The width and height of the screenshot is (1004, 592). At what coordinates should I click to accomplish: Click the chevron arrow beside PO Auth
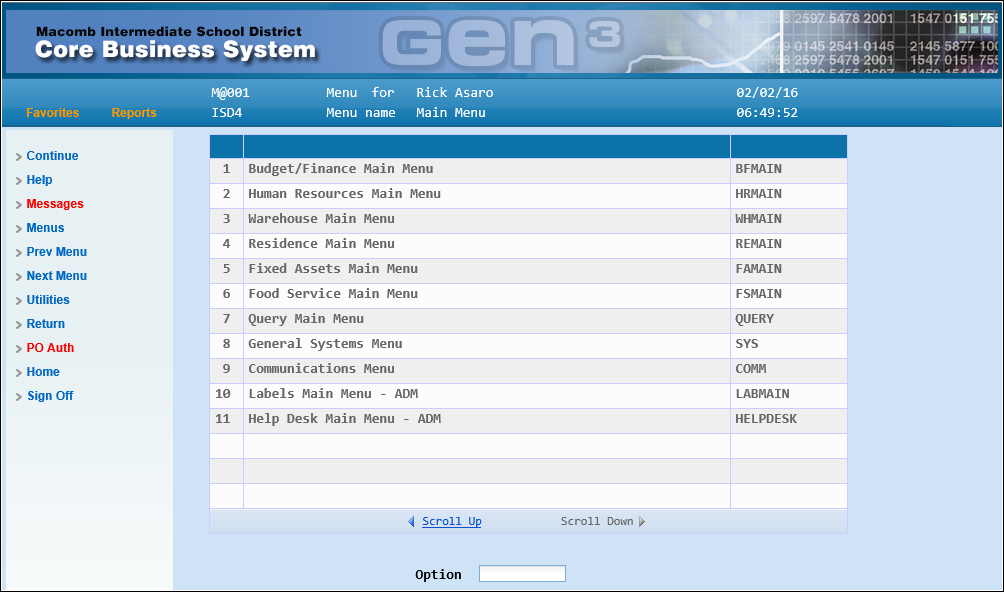(x=19, y=349)
